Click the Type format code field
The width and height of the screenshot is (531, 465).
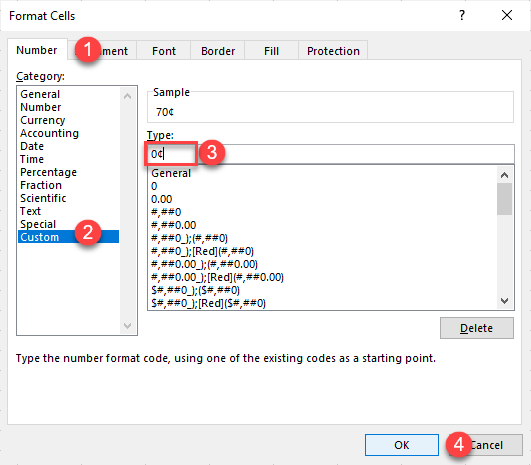point(331,154)
